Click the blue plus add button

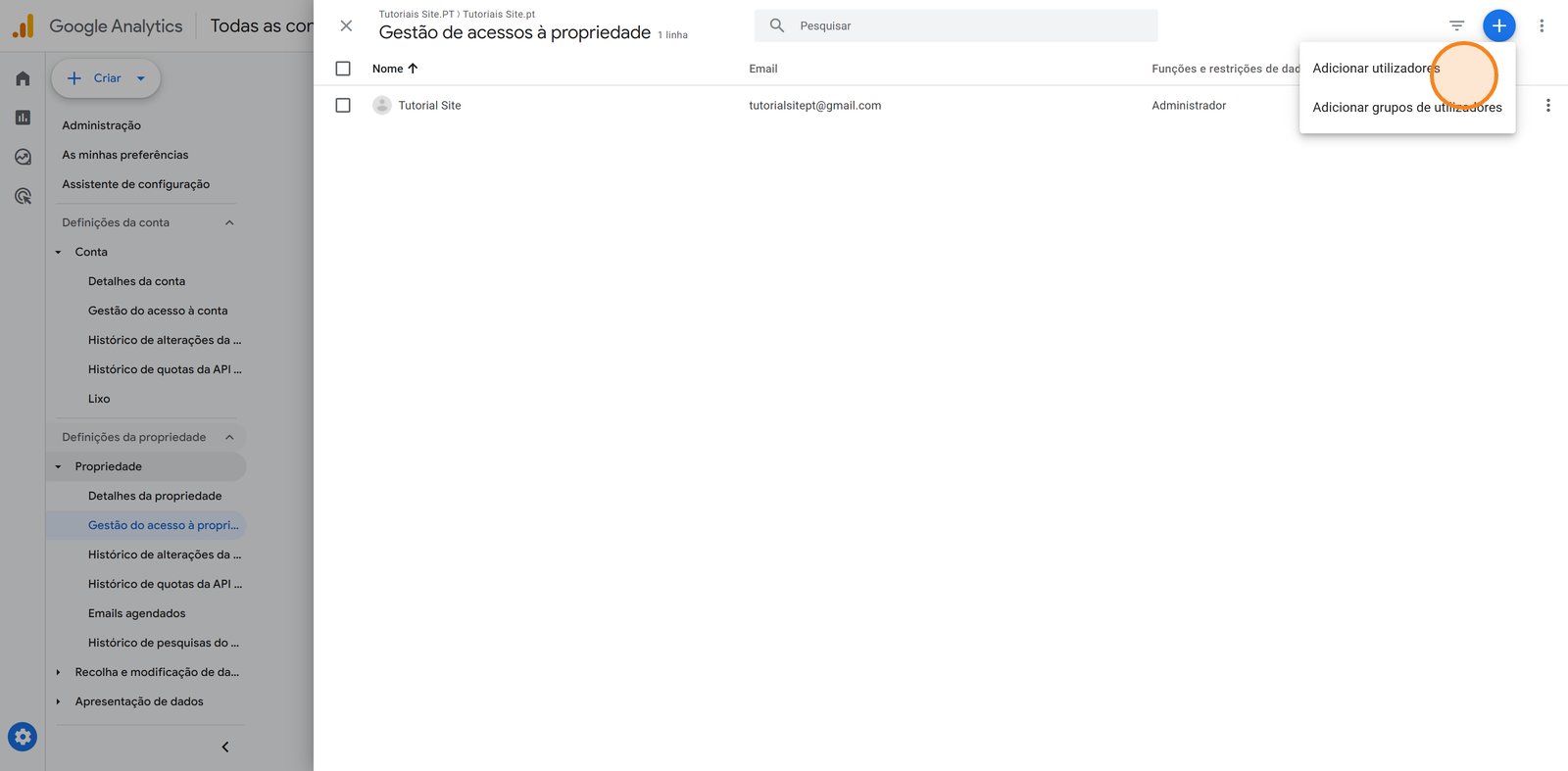[1498, 25]
